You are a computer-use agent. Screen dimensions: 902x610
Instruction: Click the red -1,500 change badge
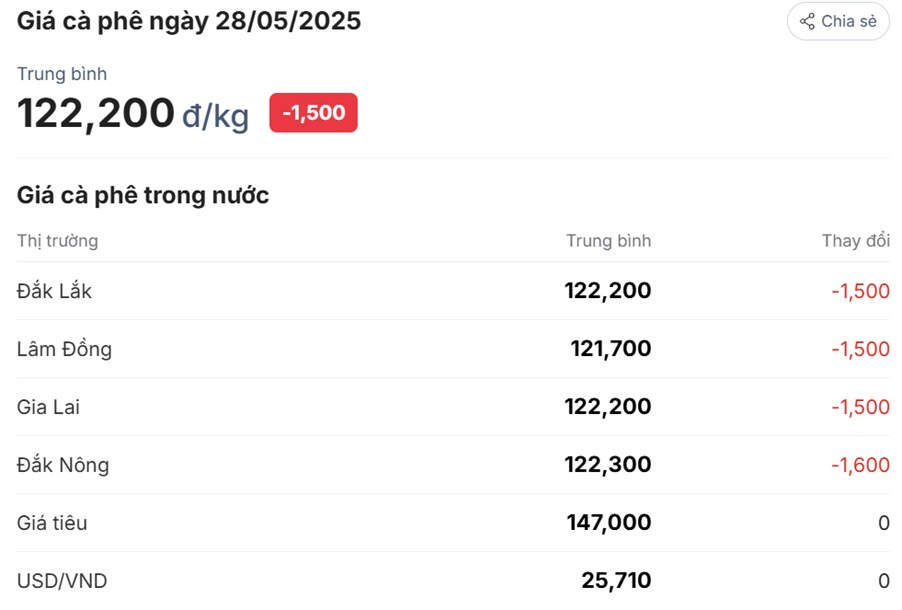[x=313, y=113]
